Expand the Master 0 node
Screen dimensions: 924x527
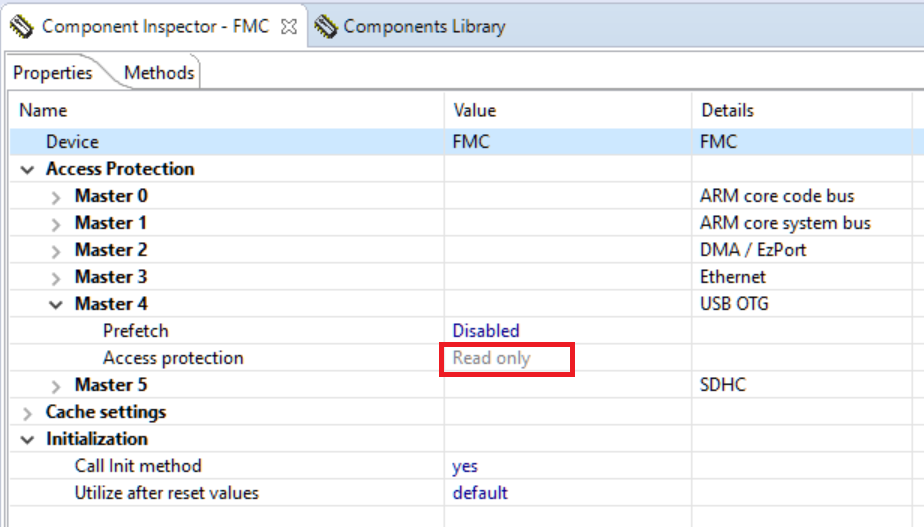56,197
